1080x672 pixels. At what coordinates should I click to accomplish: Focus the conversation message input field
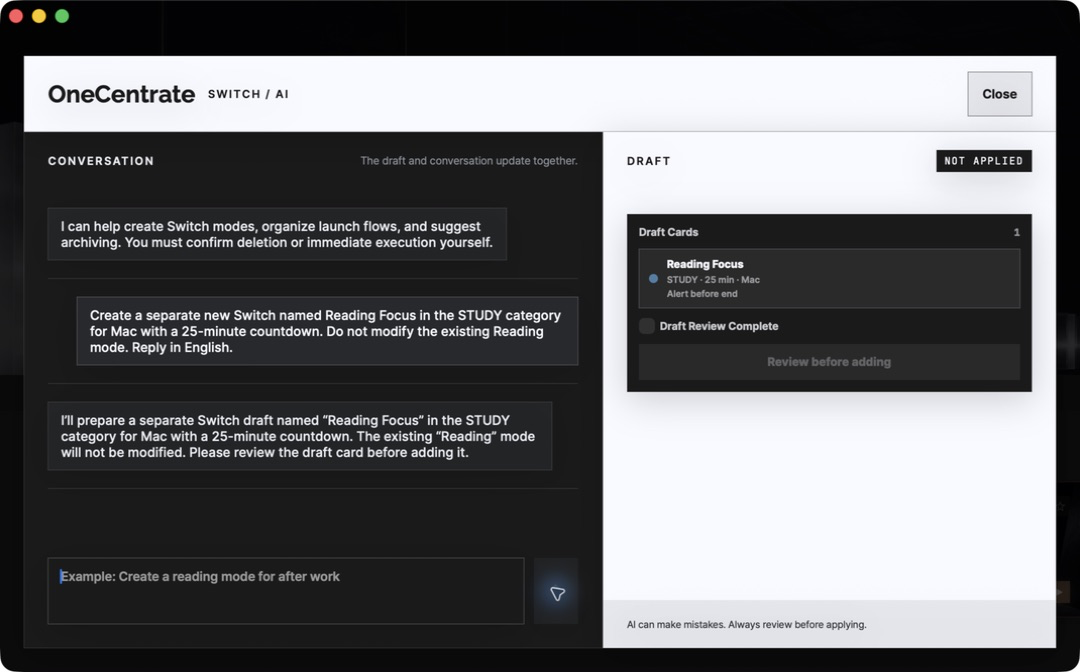click(x=286, y=591)
